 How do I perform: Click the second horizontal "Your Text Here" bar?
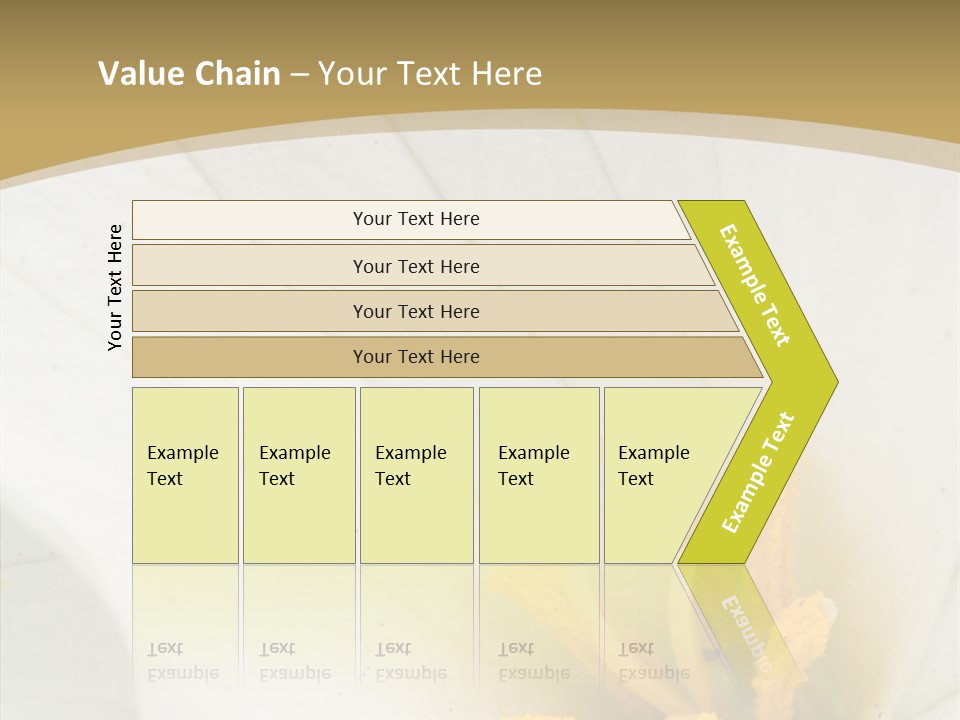415,266
